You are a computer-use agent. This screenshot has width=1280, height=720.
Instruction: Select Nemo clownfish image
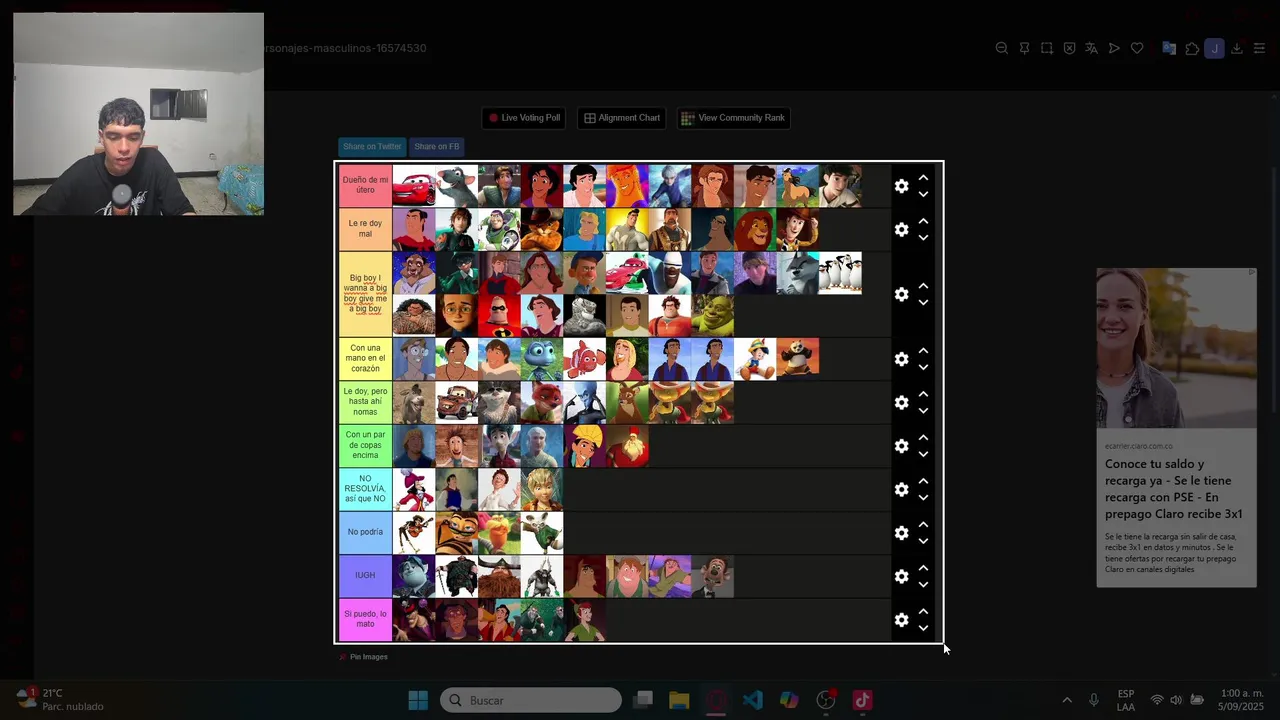(x=584, y=359)
